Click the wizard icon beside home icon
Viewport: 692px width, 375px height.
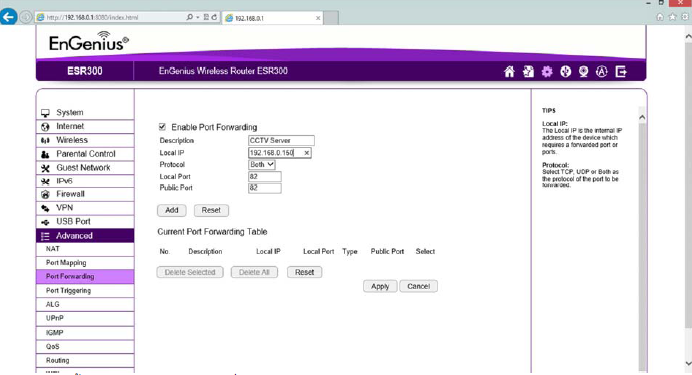point(528,71)
